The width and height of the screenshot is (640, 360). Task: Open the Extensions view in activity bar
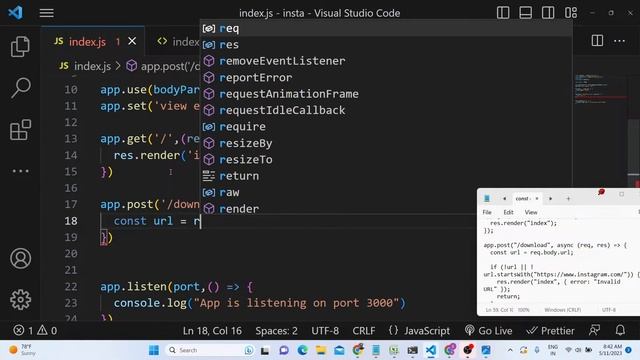point(20,130)
